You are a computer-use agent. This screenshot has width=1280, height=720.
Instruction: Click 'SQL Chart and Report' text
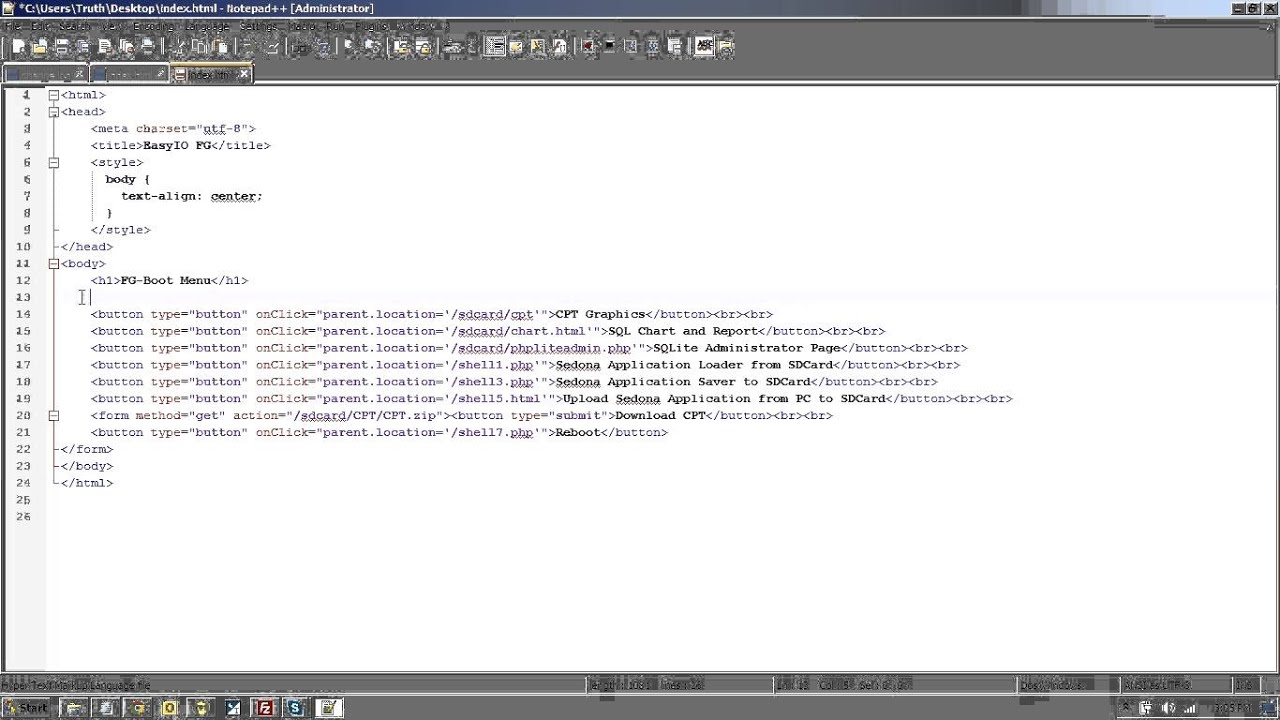(x=683, y=331)
